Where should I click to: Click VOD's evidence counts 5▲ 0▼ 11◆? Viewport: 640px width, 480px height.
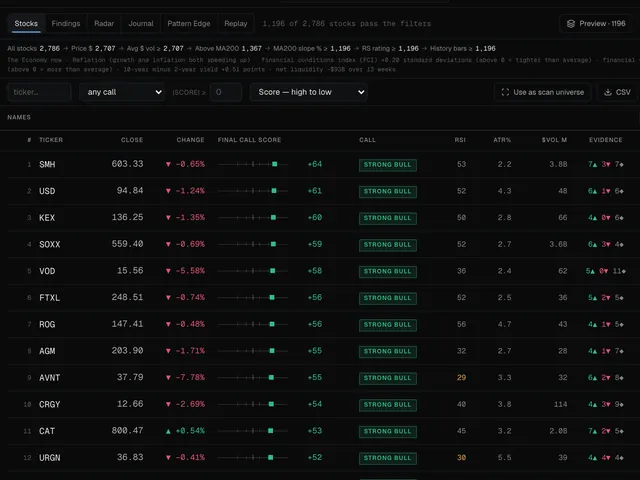(x=606, y=271)
